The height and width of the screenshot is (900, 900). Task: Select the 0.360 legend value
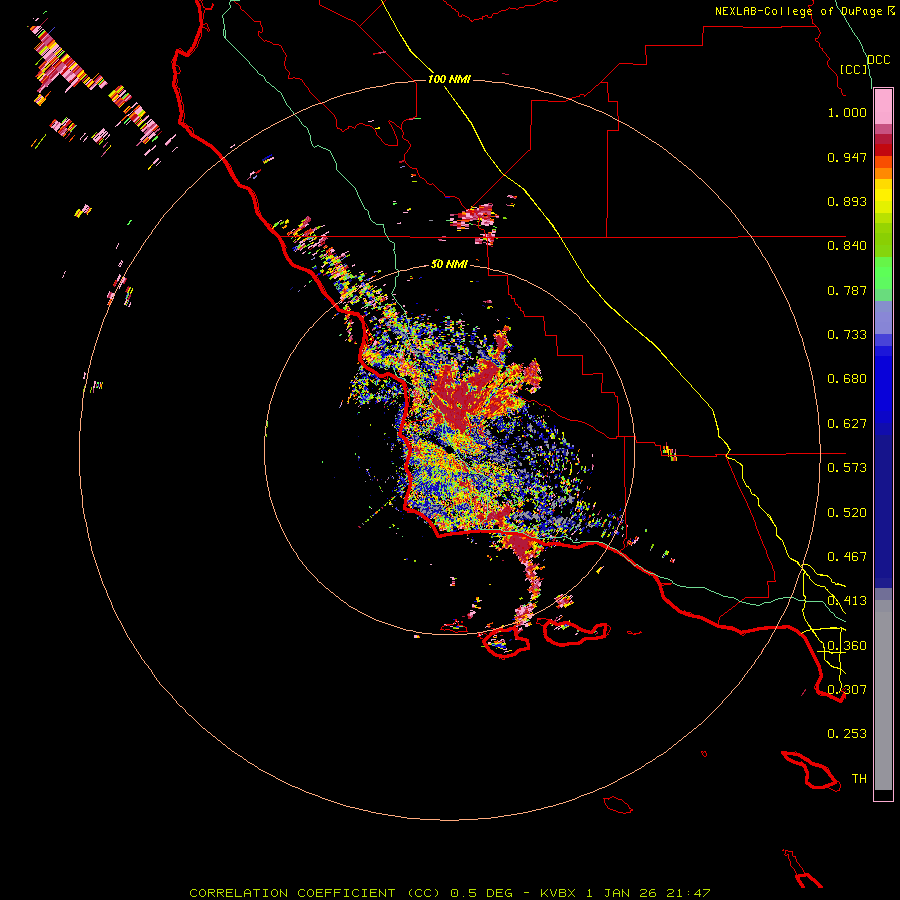click(x=847, y=646)
